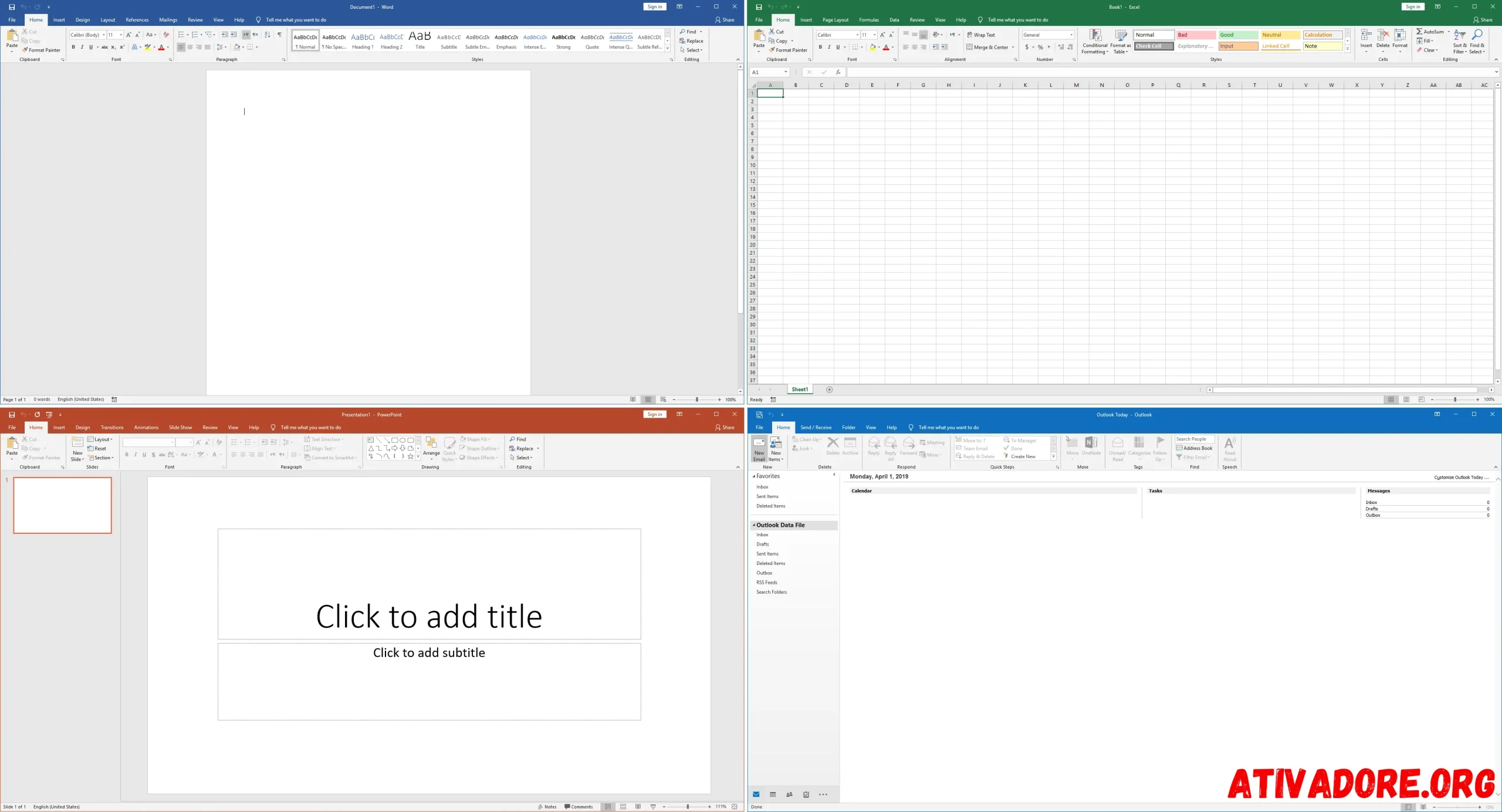Open the Word Mailings tab
Image resolution: width=1502 pixels, height=812 pixels.
click(168, 20)
